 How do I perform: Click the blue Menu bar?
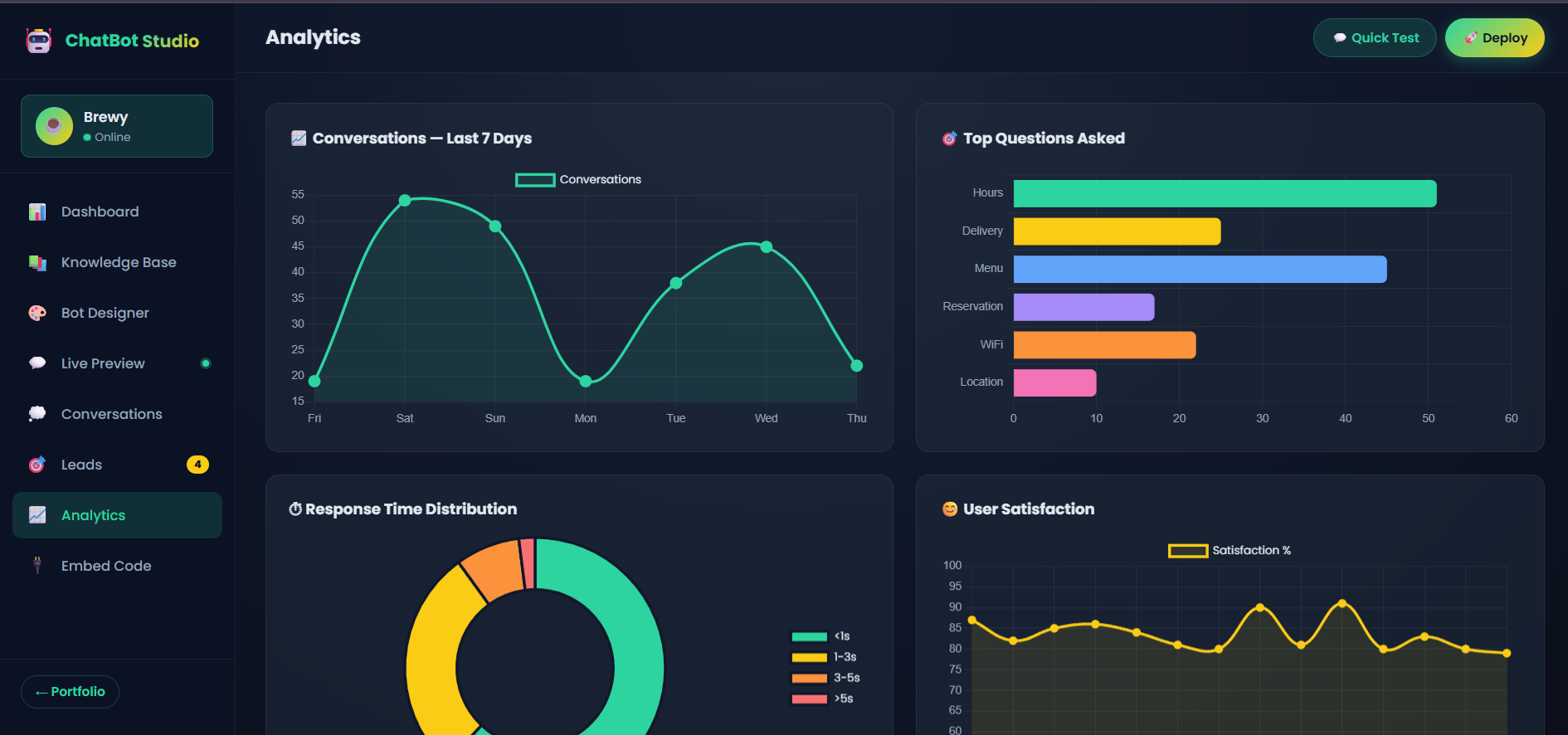pos(1200,270)
